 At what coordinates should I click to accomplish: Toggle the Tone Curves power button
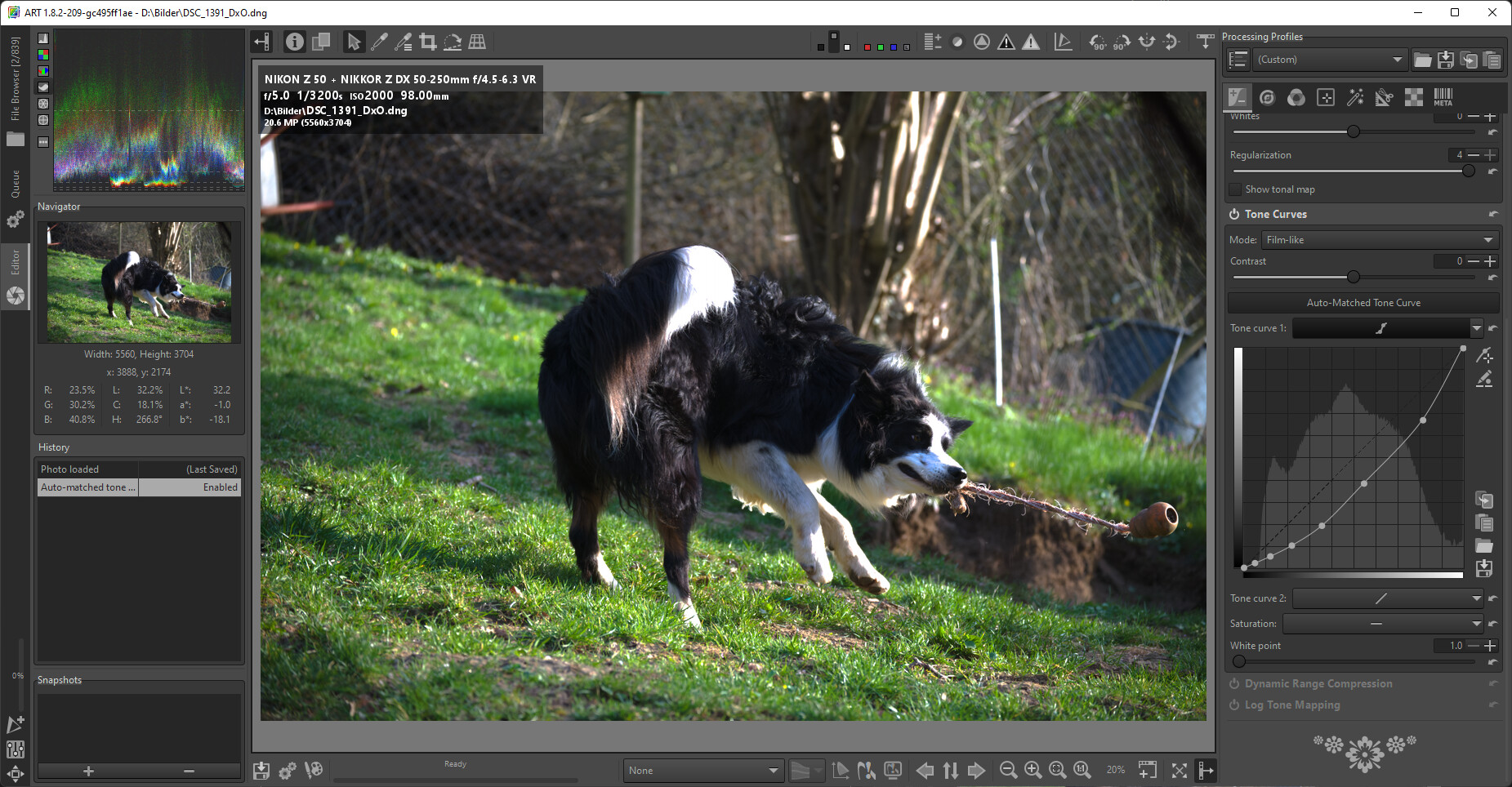tap(1233, 214)
